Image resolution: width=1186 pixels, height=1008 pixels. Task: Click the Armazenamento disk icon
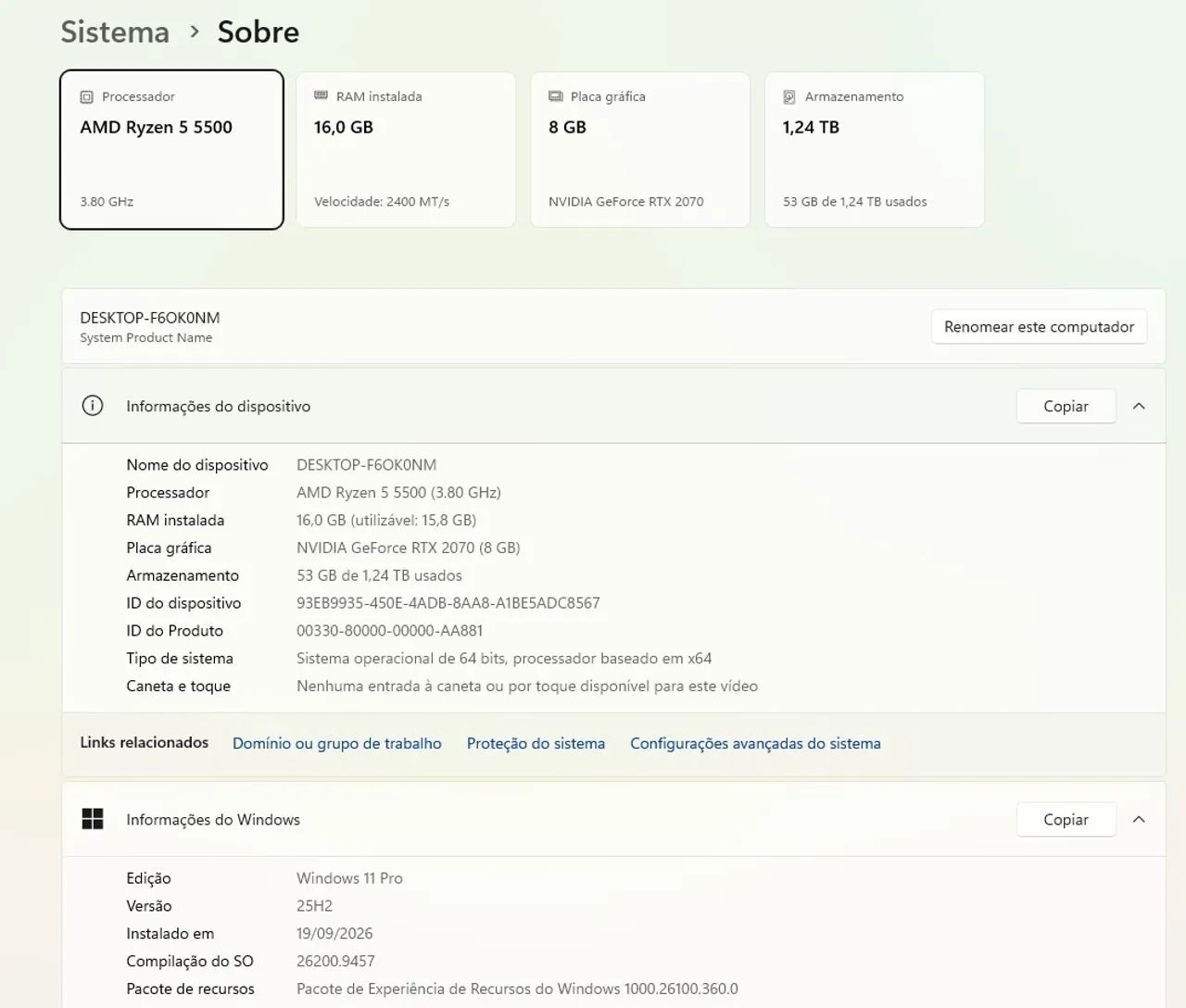pos(789,96)
